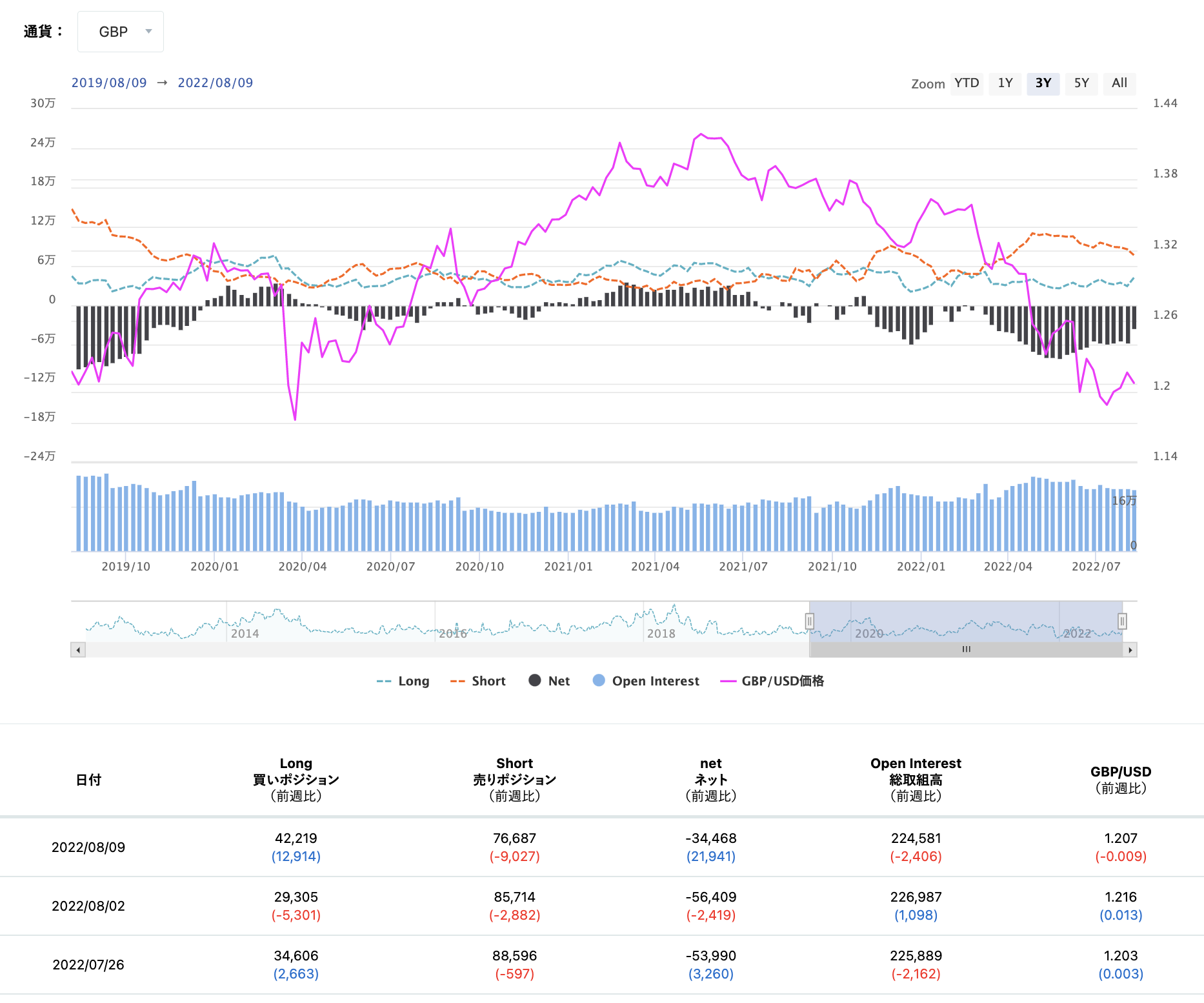This screenshot has width=1204, height=1003.
Task: Toggle the Long series legend
Action: point(403,681)
